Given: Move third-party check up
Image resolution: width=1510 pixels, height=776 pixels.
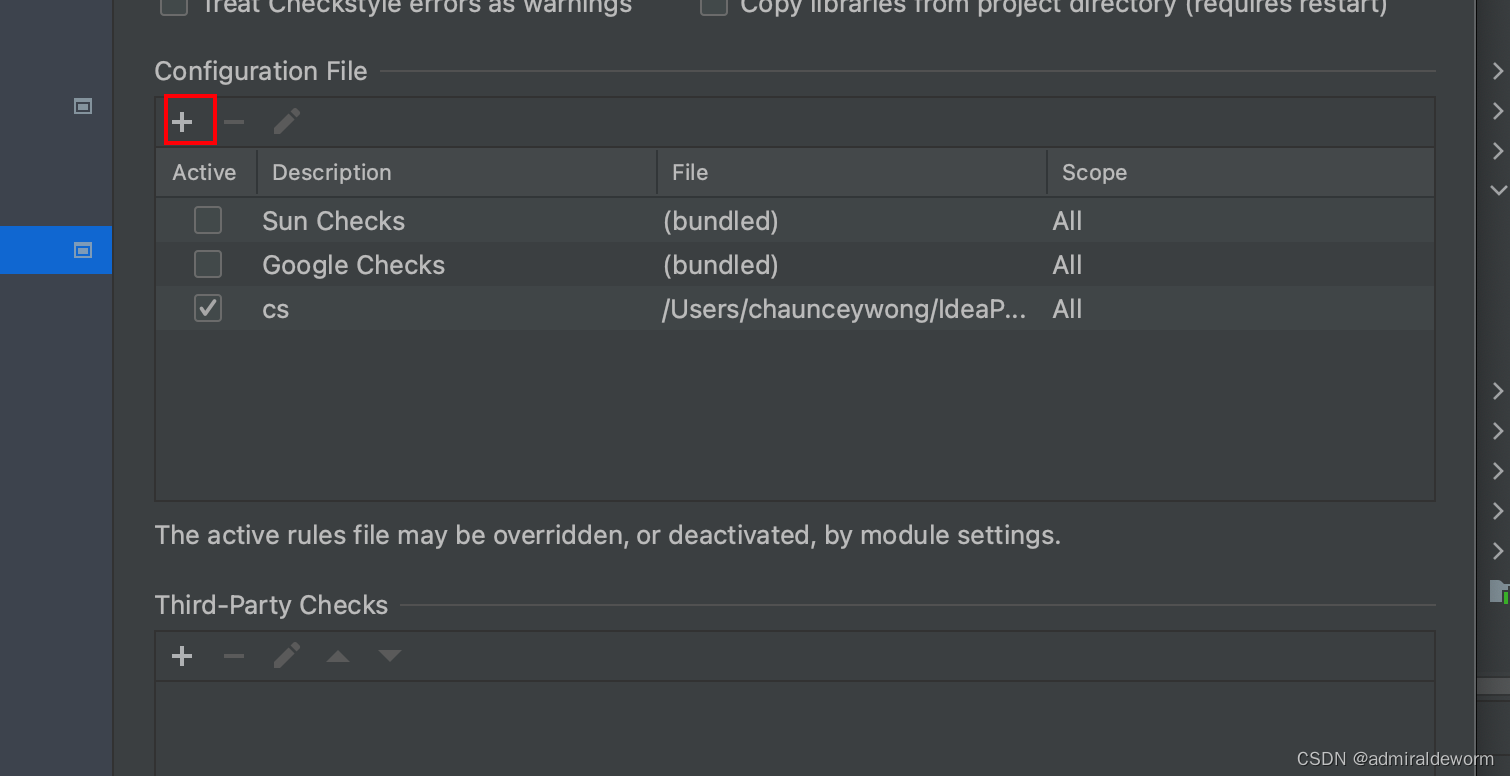Looking at the screenshot, I should (338, 656).
